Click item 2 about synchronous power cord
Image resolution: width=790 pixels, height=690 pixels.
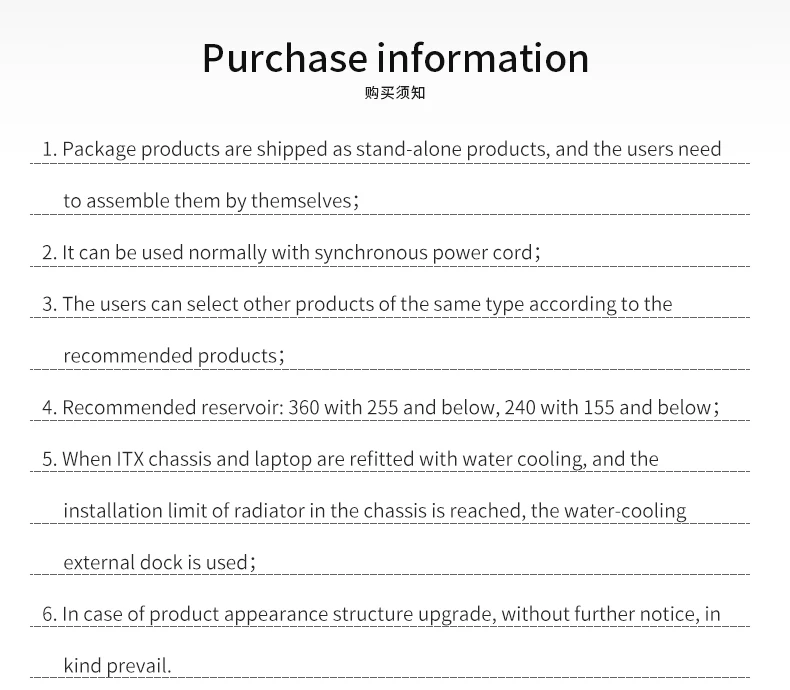[291, 253]
